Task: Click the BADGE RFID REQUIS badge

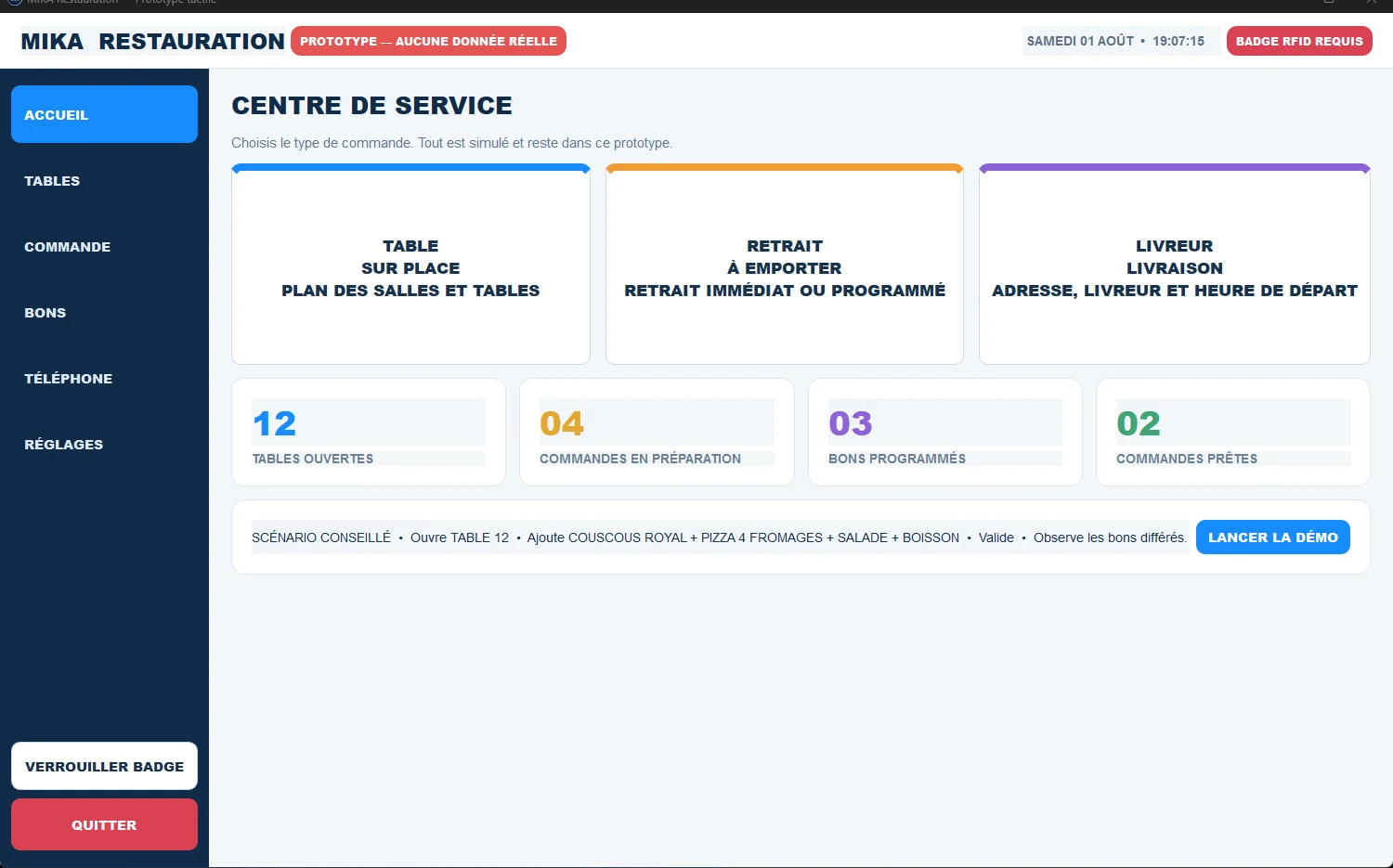Action: pos(1299,41)
